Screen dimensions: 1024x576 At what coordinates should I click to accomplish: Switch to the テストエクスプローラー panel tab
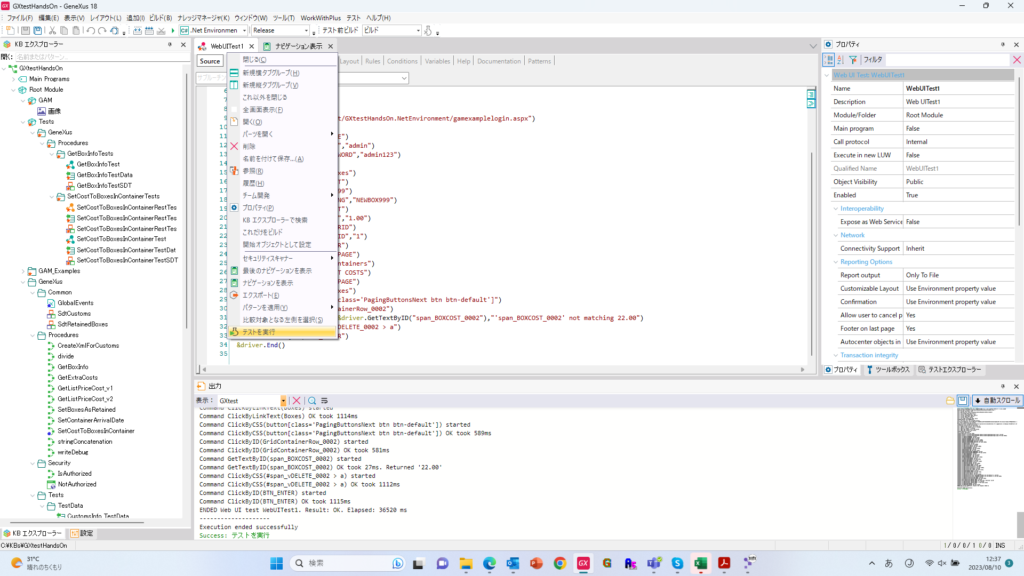(x=950, y=370)
